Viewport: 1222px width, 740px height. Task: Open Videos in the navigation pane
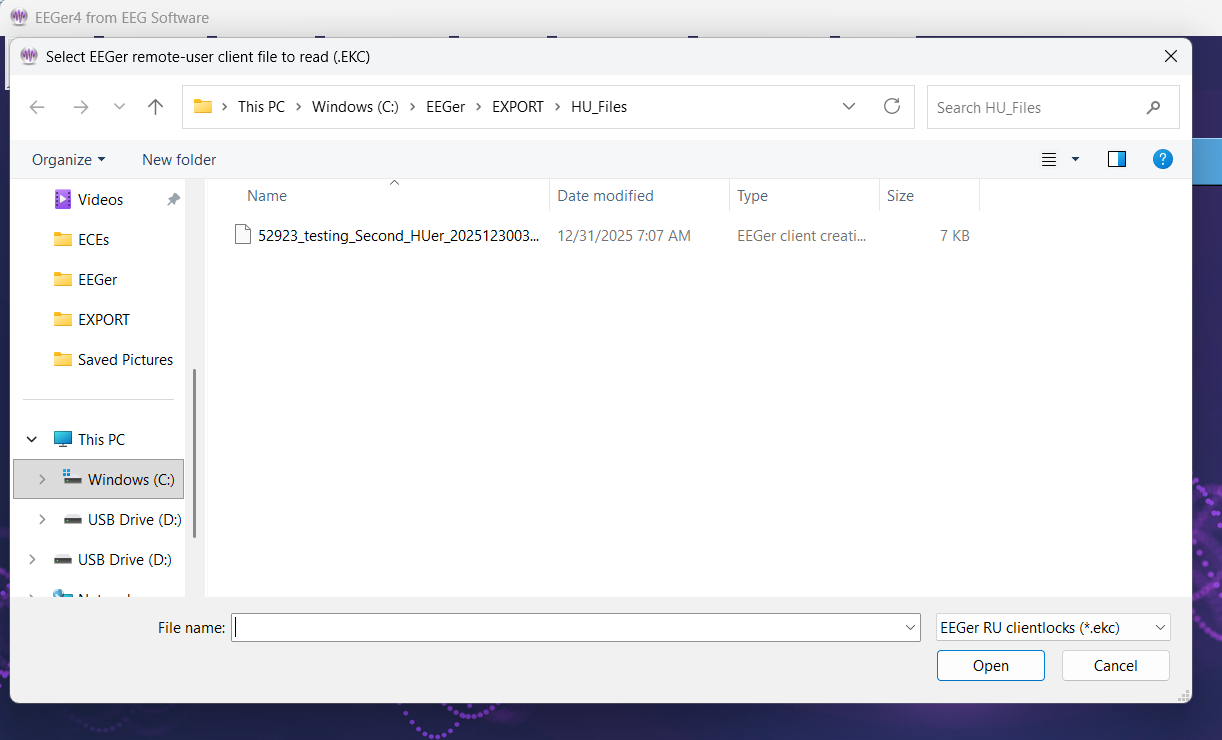tap(100, 199)
